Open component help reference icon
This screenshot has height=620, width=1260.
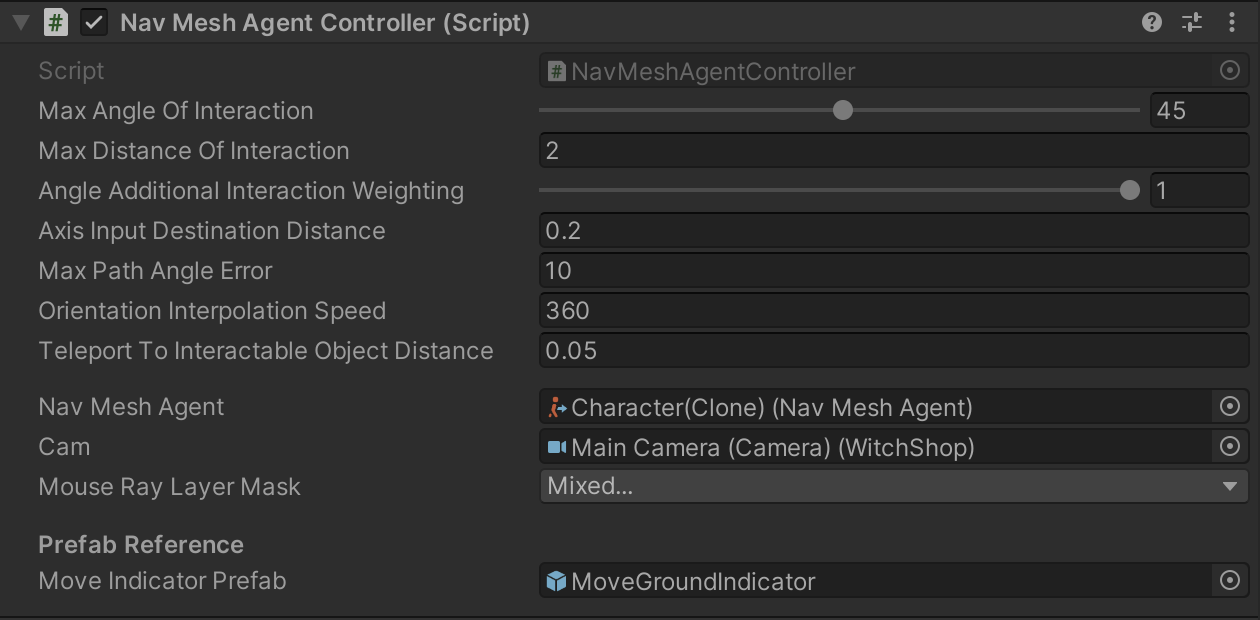point(1152,22)
